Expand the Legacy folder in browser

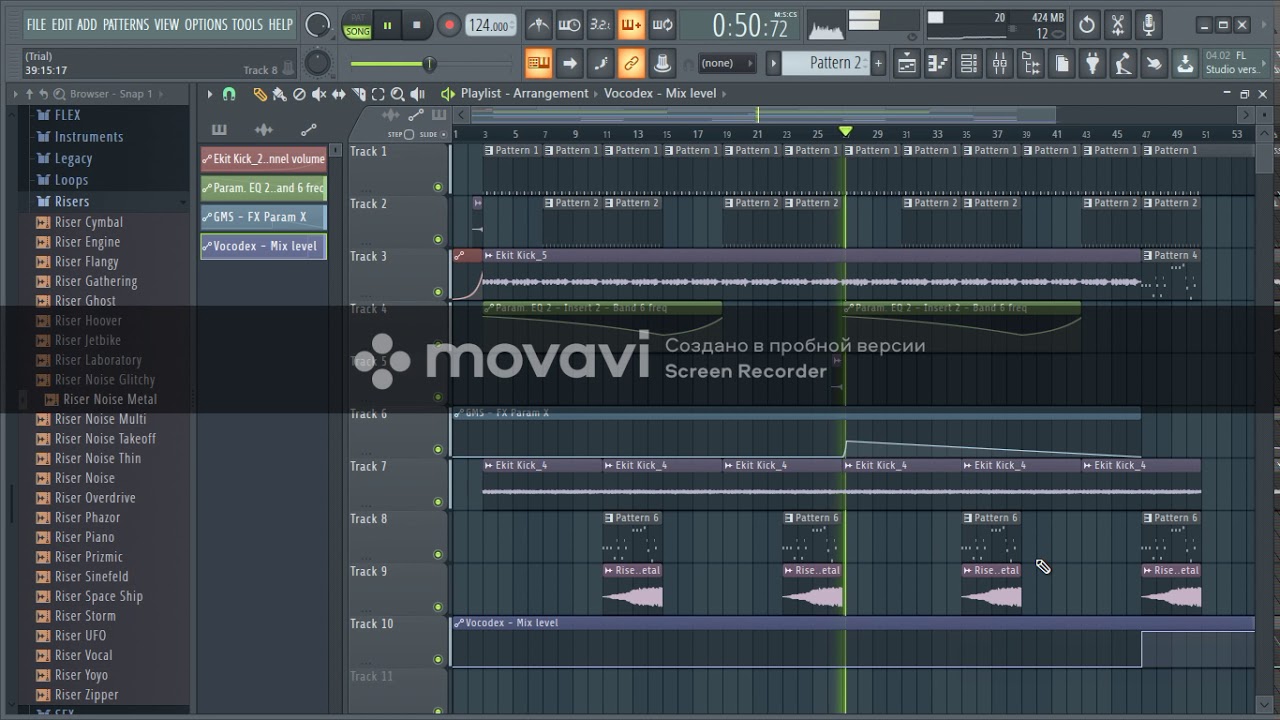pos(73,158)
